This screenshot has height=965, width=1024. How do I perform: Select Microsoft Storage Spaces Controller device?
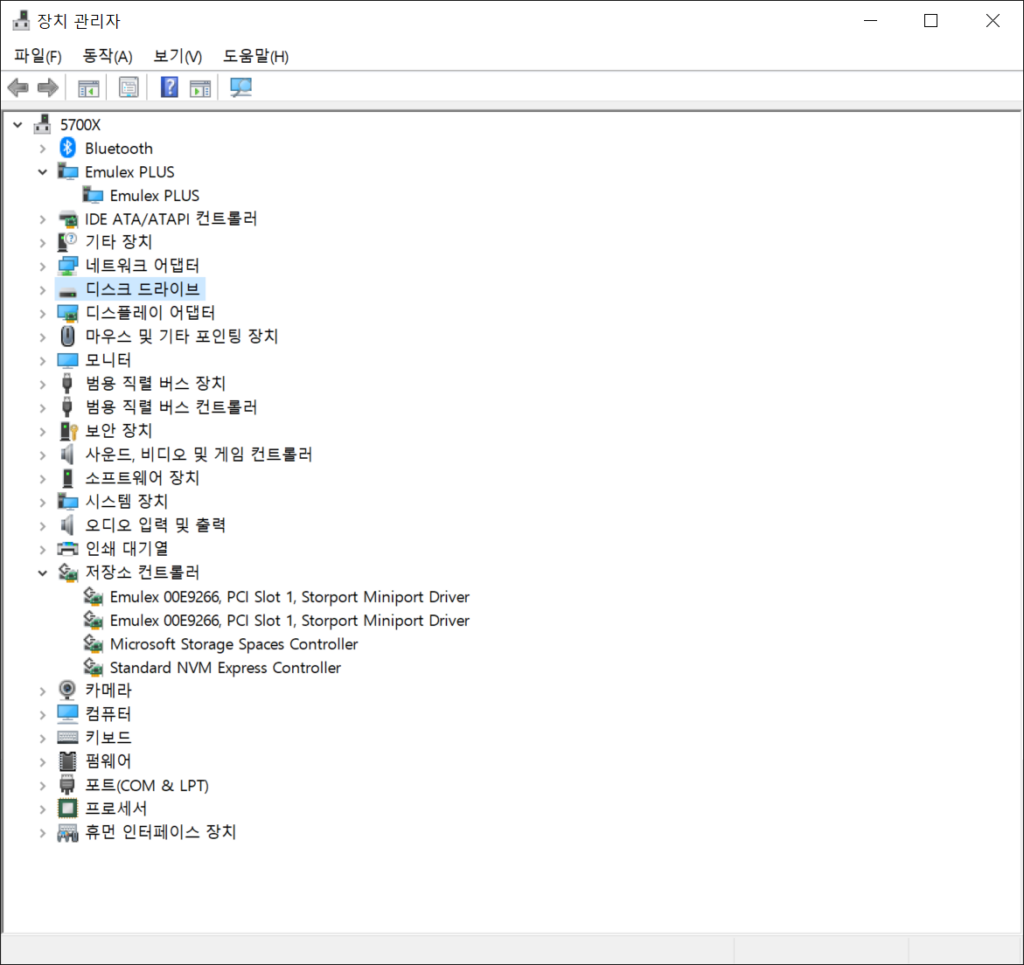pos(233,644)
